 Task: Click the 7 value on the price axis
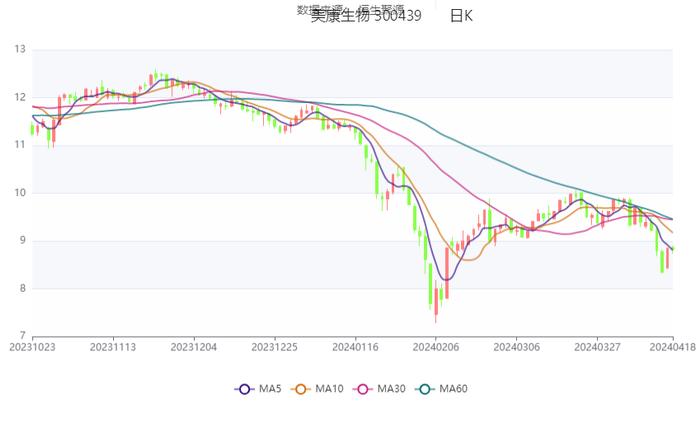pos(23,336)
